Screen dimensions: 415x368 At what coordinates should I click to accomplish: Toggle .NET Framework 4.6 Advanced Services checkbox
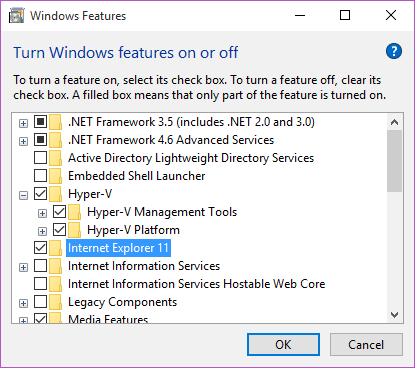40,140
